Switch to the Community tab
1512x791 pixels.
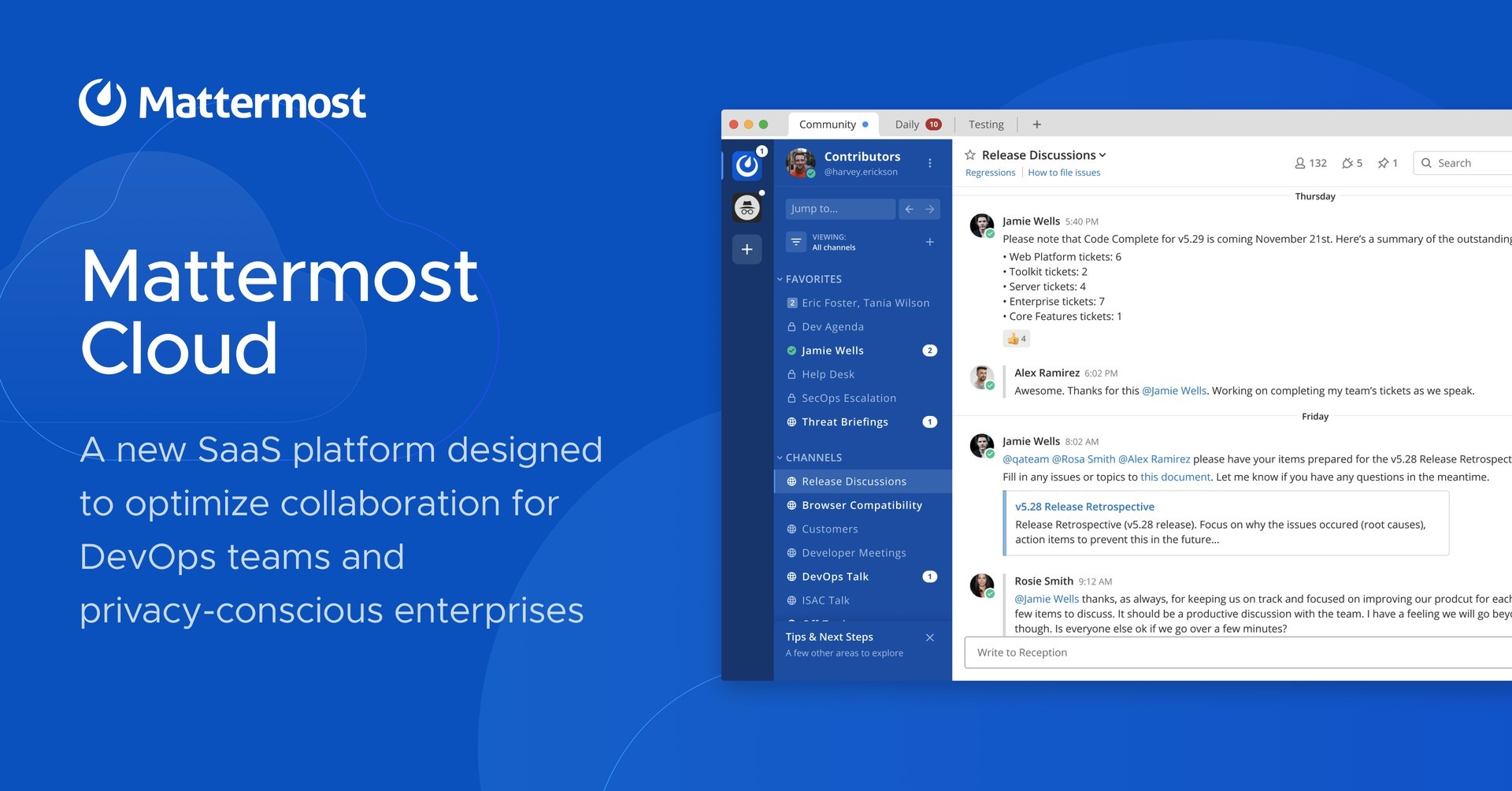(833, 124)
